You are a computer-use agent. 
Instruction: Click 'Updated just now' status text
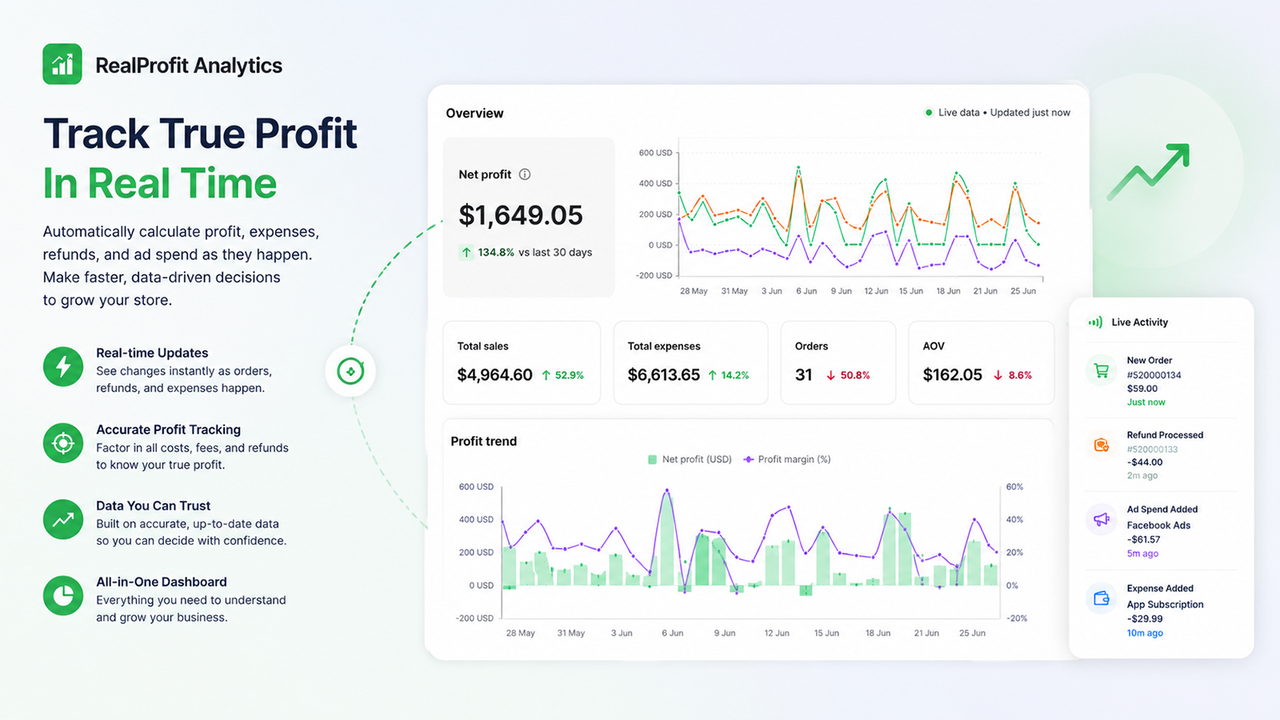pyautogui.click(x=1030, y=113)
